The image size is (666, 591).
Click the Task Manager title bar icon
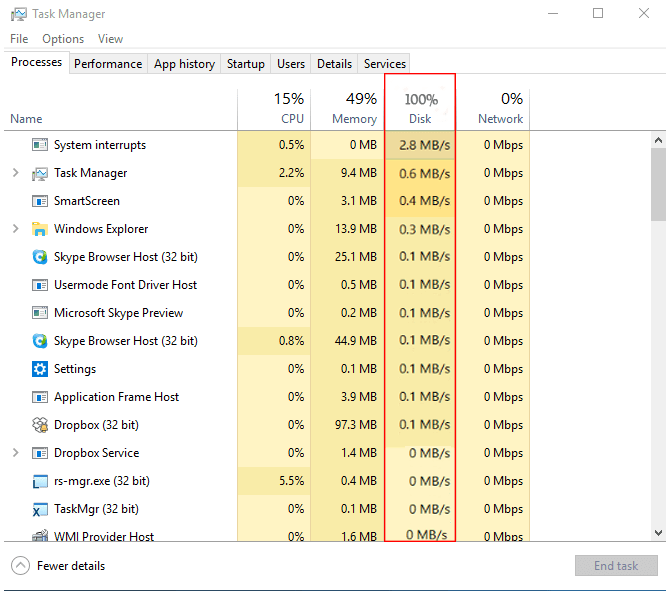[x=19, y=14]
